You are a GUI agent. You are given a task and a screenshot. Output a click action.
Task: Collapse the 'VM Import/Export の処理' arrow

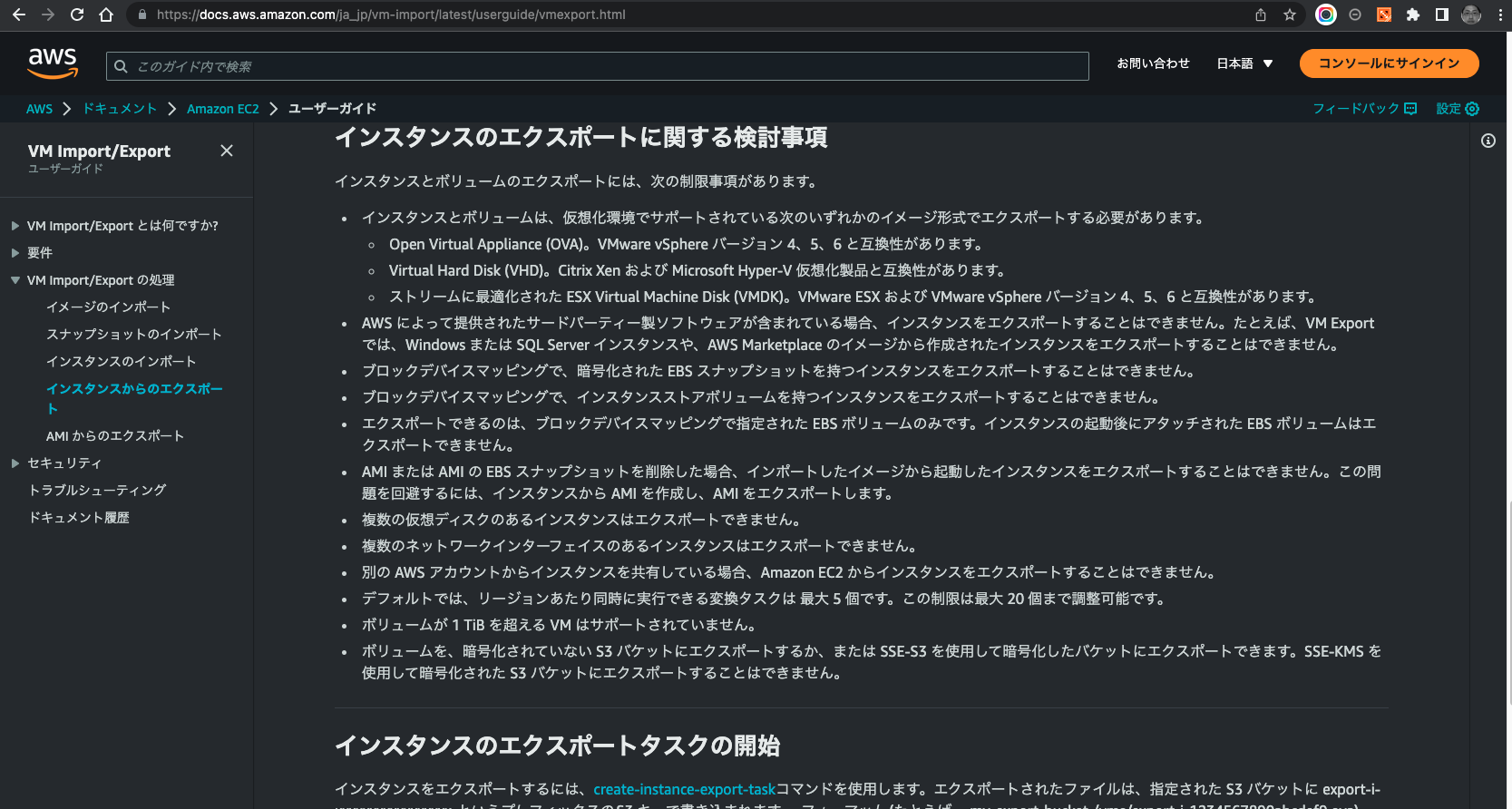point(15,280)
